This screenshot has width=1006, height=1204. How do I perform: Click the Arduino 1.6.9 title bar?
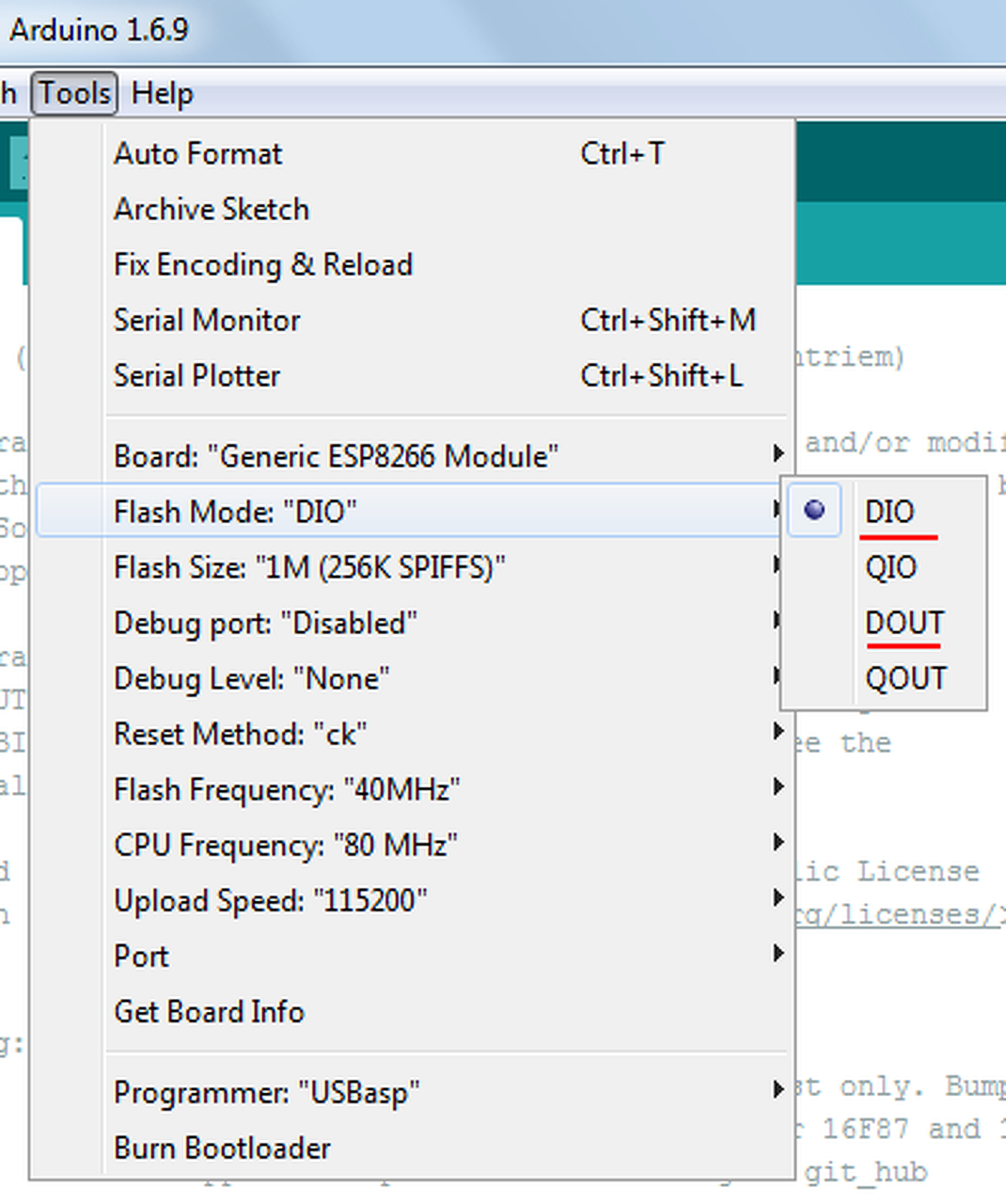(503, 30)
